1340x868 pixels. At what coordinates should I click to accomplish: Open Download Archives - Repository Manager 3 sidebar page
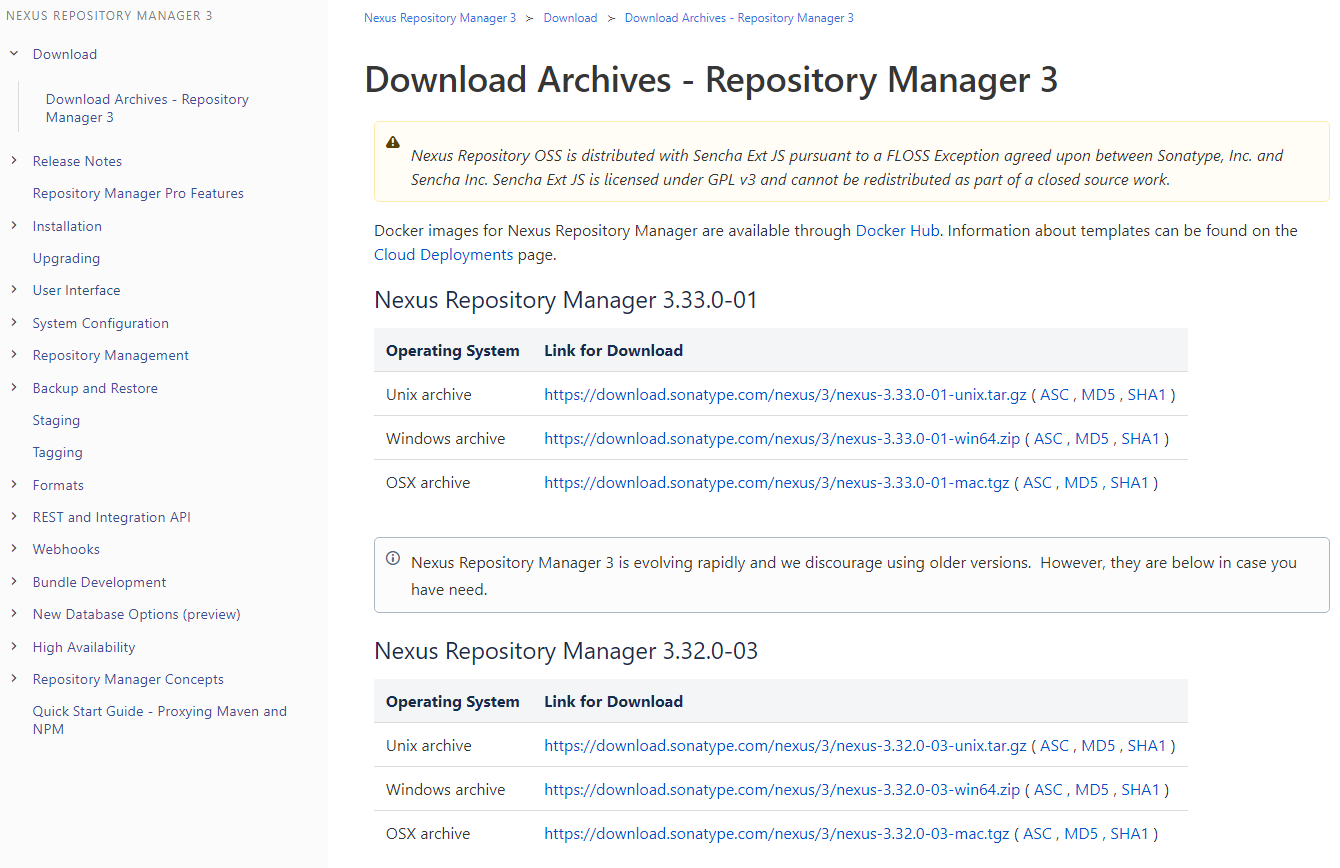(x=147, y=108)
